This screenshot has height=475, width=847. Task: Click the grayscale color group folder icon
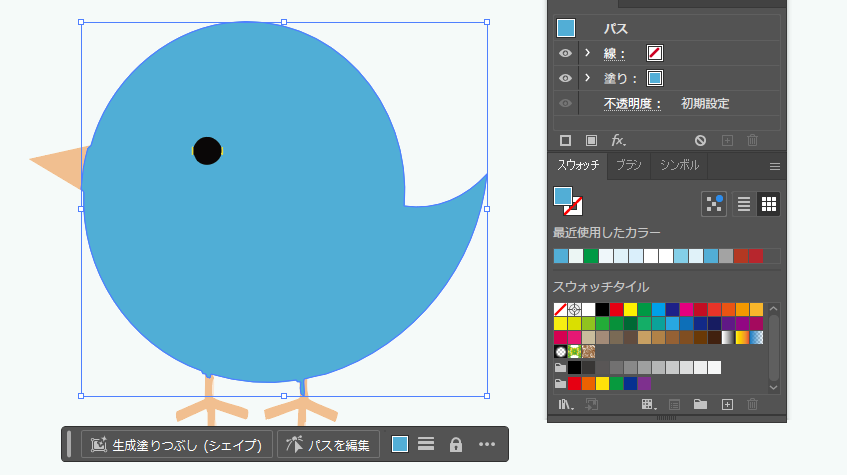coord(561,368)
